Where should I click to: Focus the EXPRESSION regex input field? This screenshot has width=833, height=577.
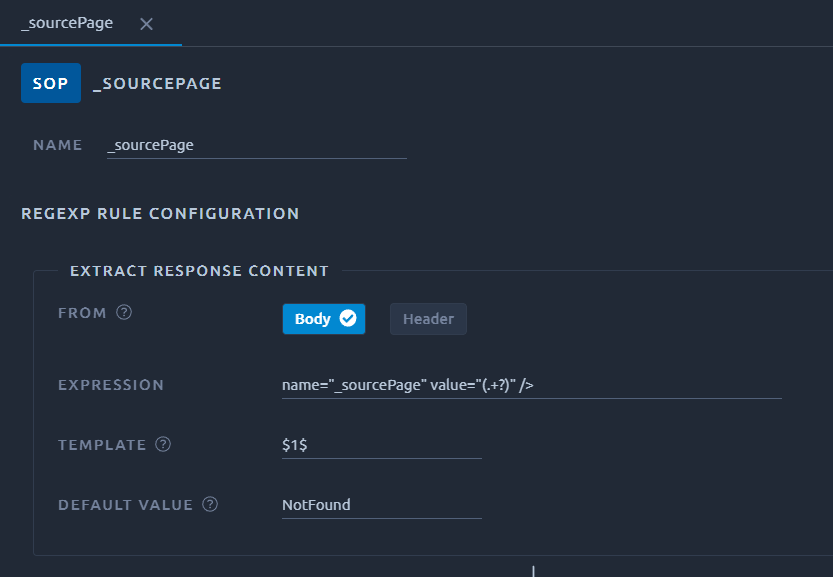click(x=531, y=385)
